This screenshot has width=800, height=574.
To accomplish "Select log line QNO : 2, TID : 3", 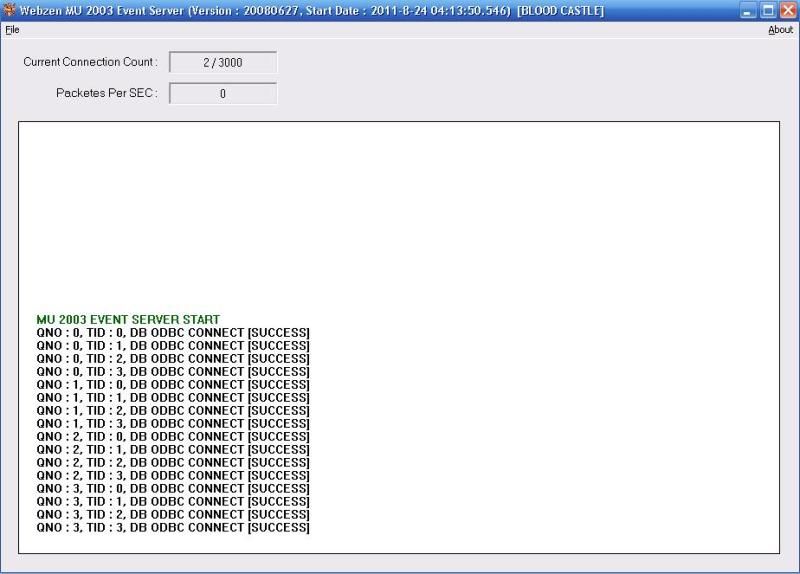I will [173, 476].
